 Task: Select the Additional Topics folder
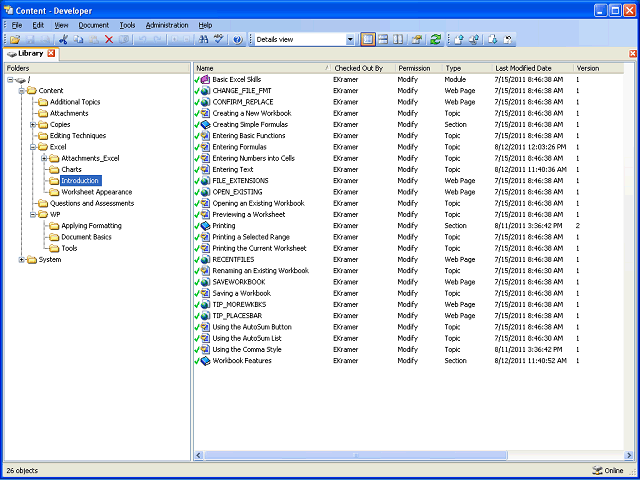point(75,102)
